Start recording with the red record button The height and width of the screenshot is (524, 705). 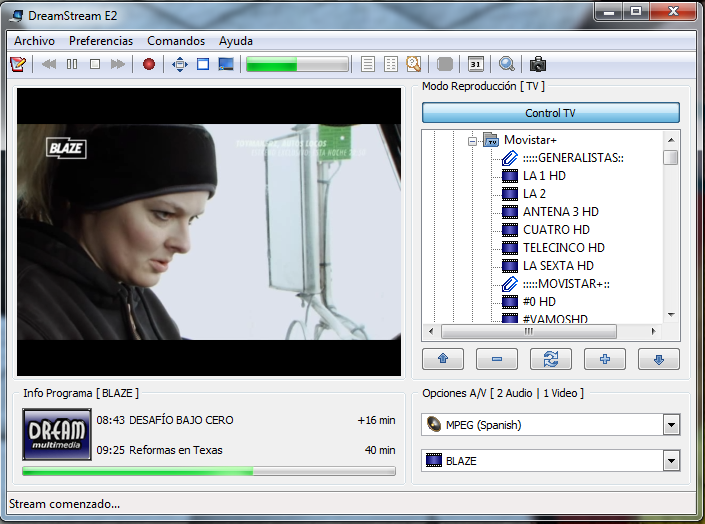149,64
